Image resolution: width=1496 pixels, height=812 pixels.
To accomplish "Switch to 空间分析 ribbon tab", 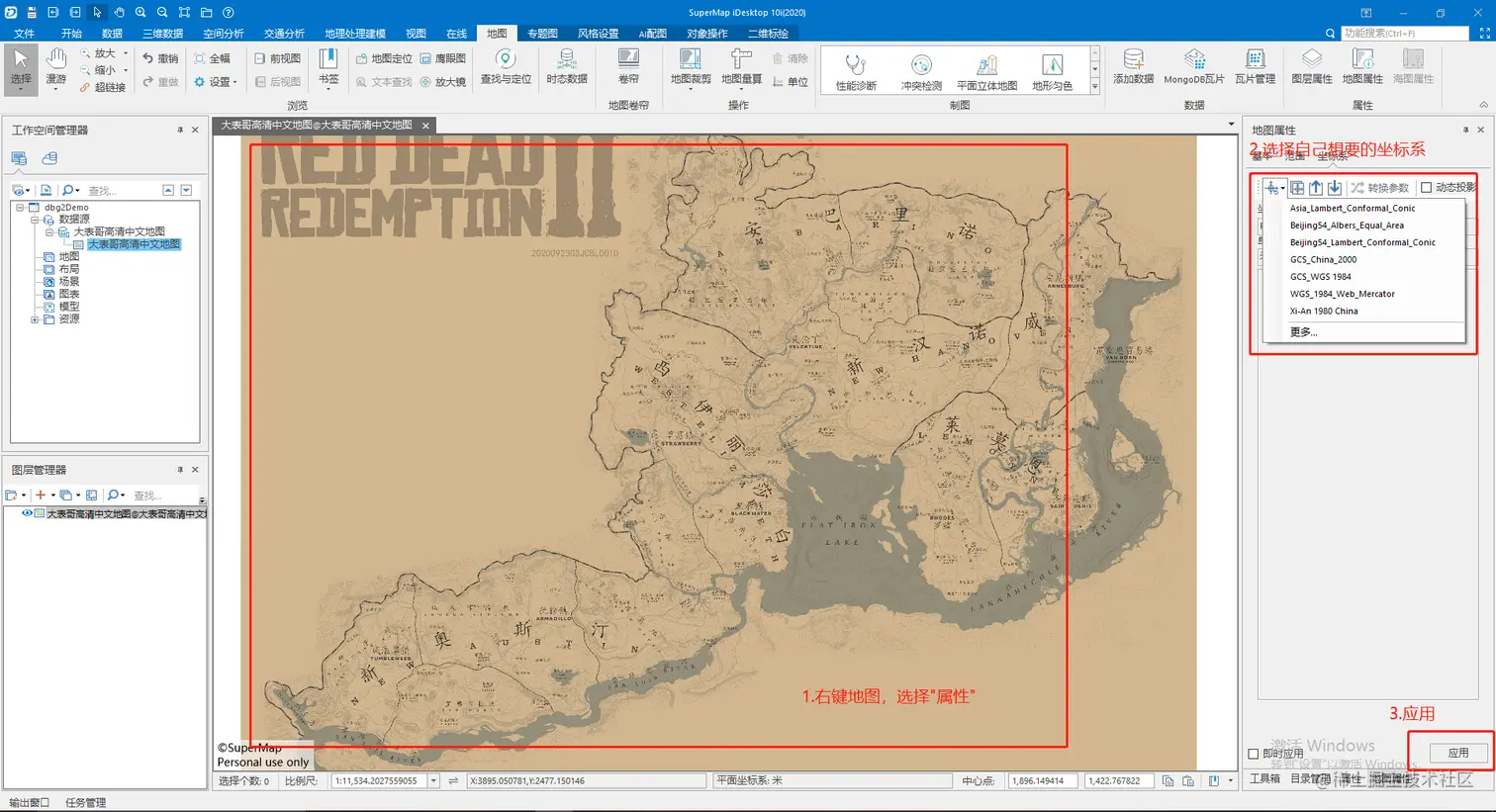I will coord(223,34).
